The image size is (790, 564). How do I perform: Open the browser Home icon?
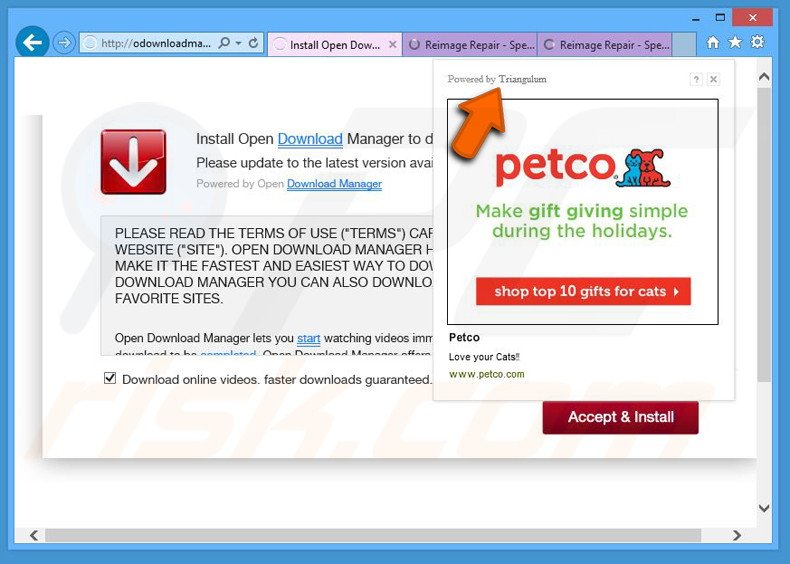[712, 43]
